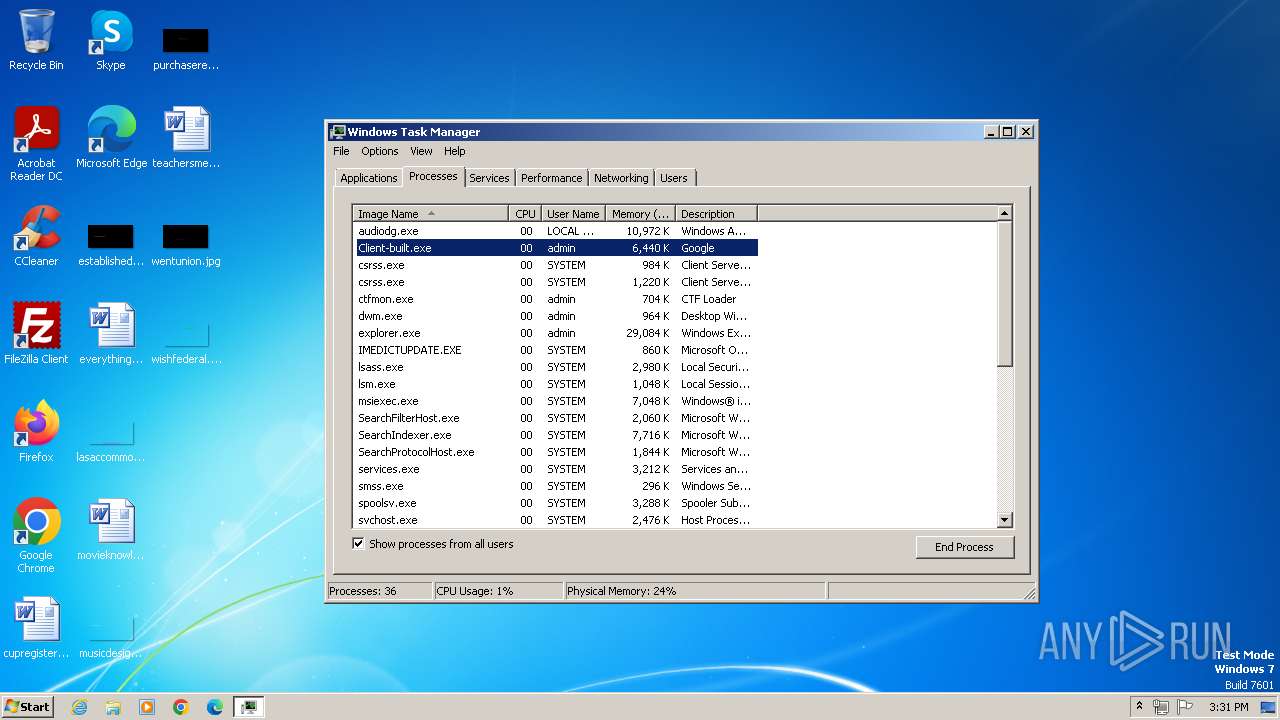The image size is (1280, 720).
Task: Select the cupregister Word document icon
Action: tap(36, 628)
